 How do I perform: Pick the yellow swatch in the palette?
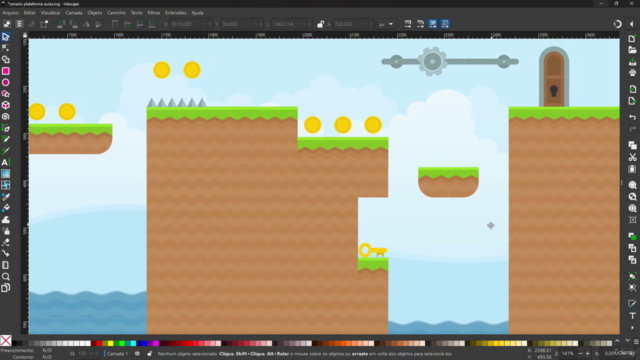pyautogui.click(x=110, y=343)
